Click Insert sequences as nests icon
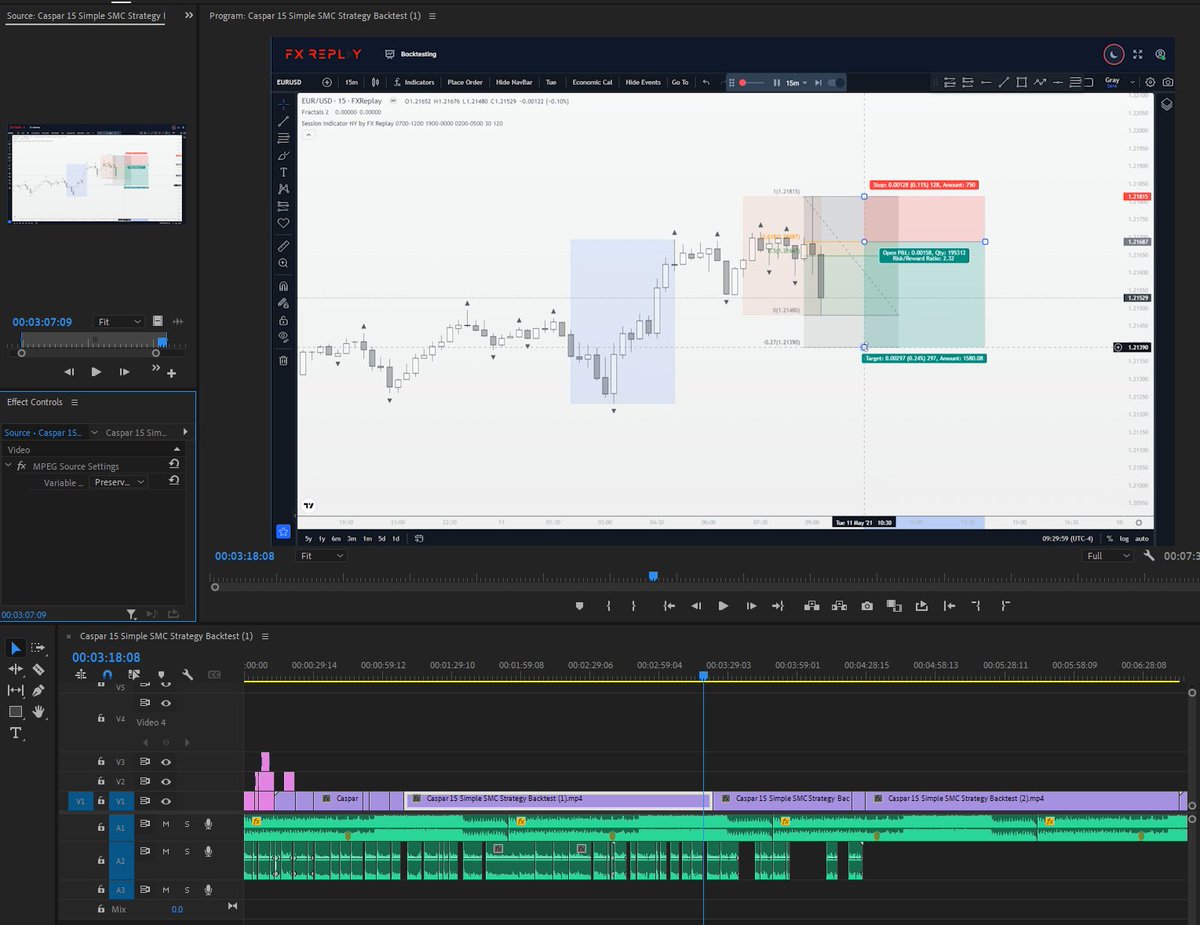Viewport: 1200px width, 925px height. (81, 675)
